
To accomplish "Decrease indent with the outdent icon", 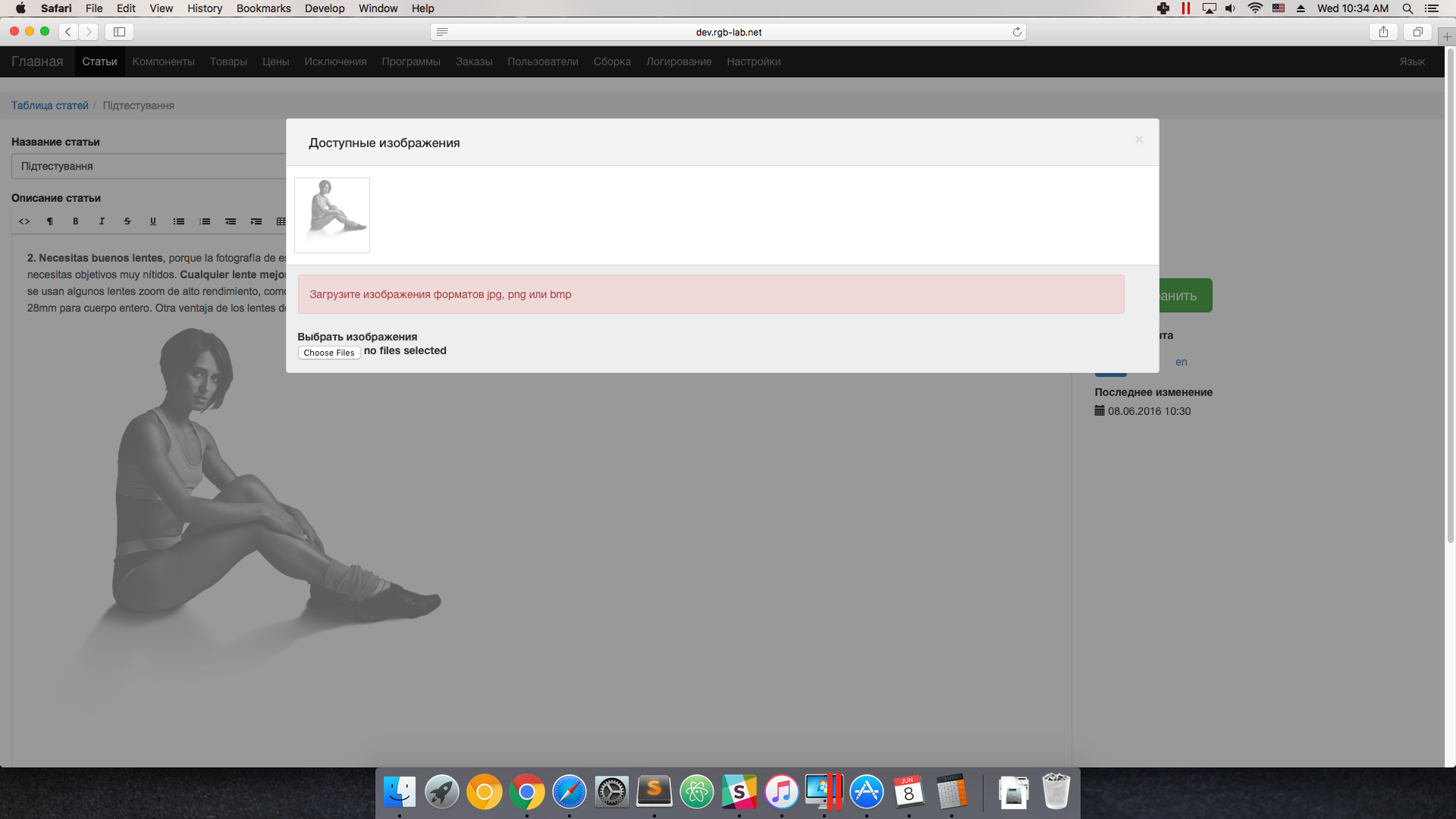I will pyautogui.click(x=231, y=221).
